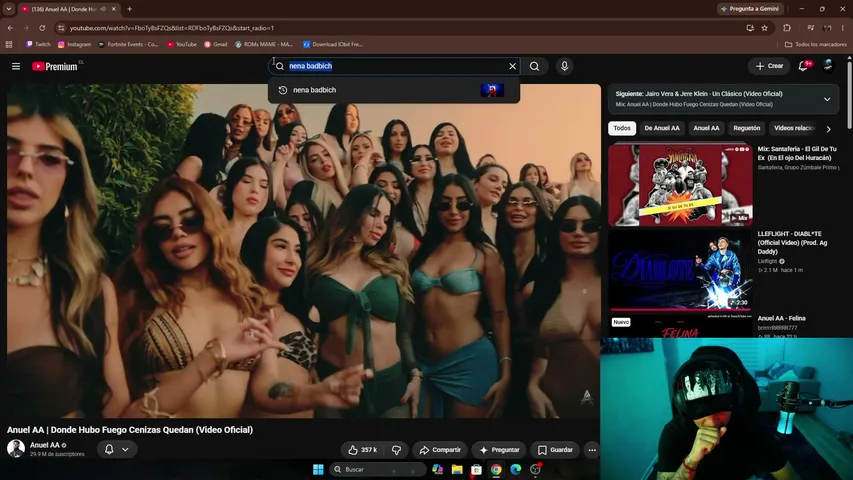Choose the nena badbich search suggestion
The height and width of the screenshot is (480, 853).
(394, 90)
